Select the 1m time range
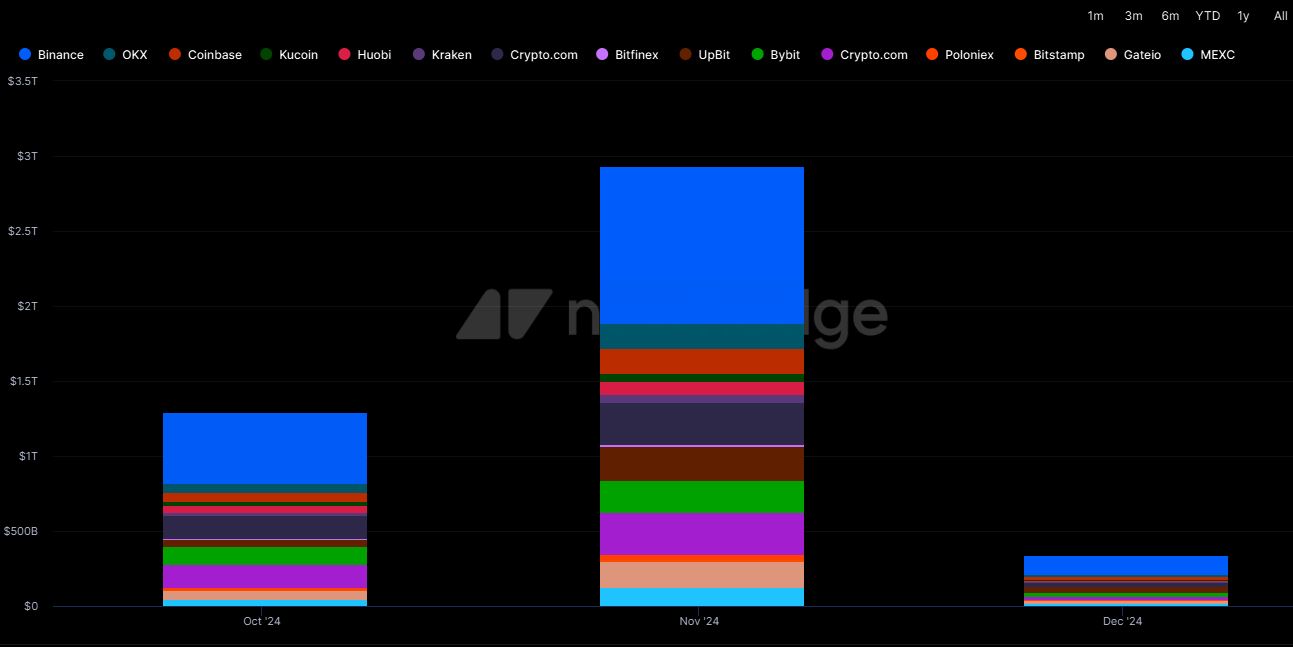Screen dimensions: 1293x647 tap(1095, 16)
